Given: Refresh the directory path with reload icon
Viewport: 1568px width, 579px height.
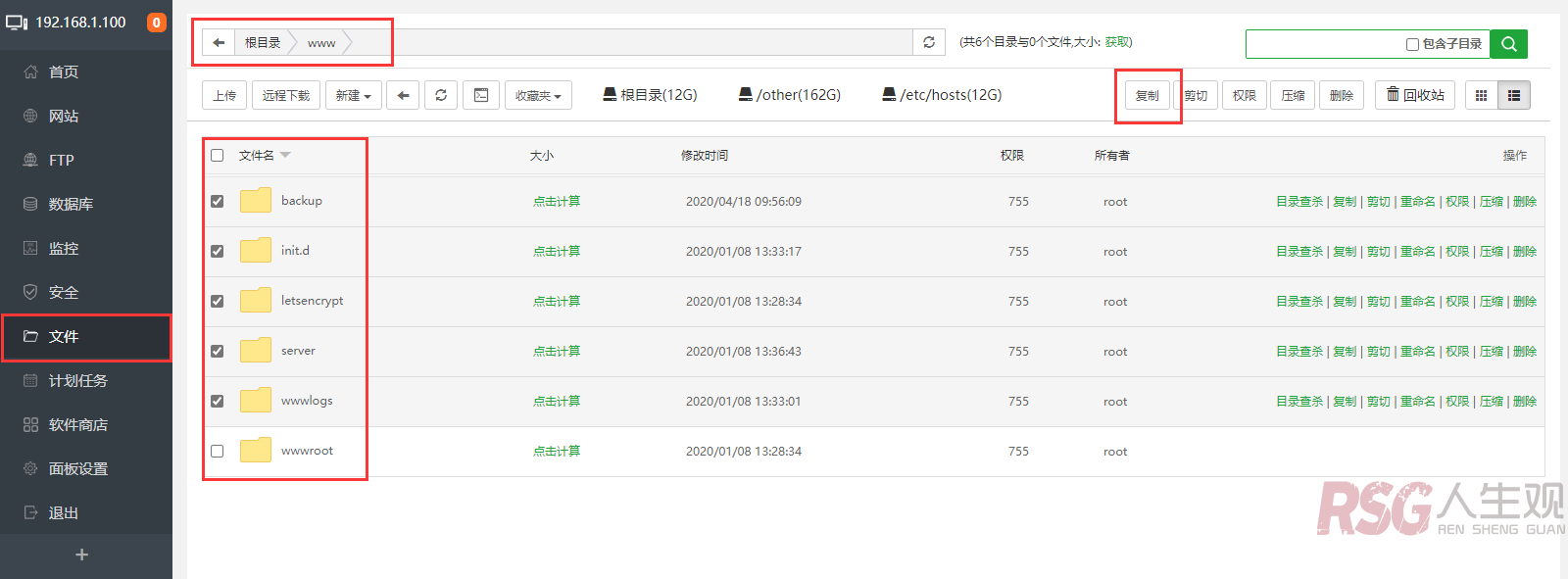Looking at the screenshot, I should coord(929,42).
